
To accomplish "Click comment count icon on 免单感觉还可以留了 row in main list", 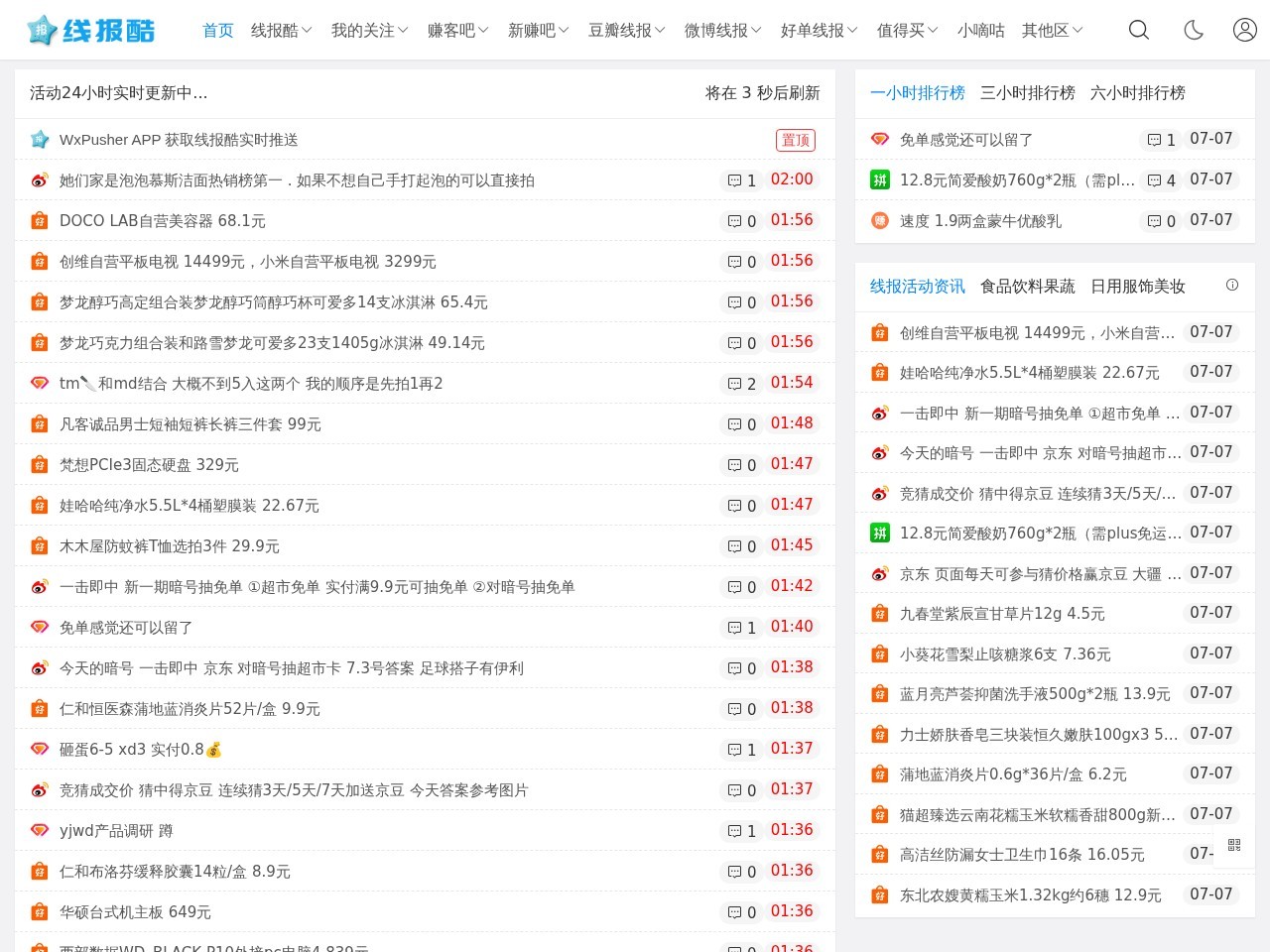I will pos(734,628).
